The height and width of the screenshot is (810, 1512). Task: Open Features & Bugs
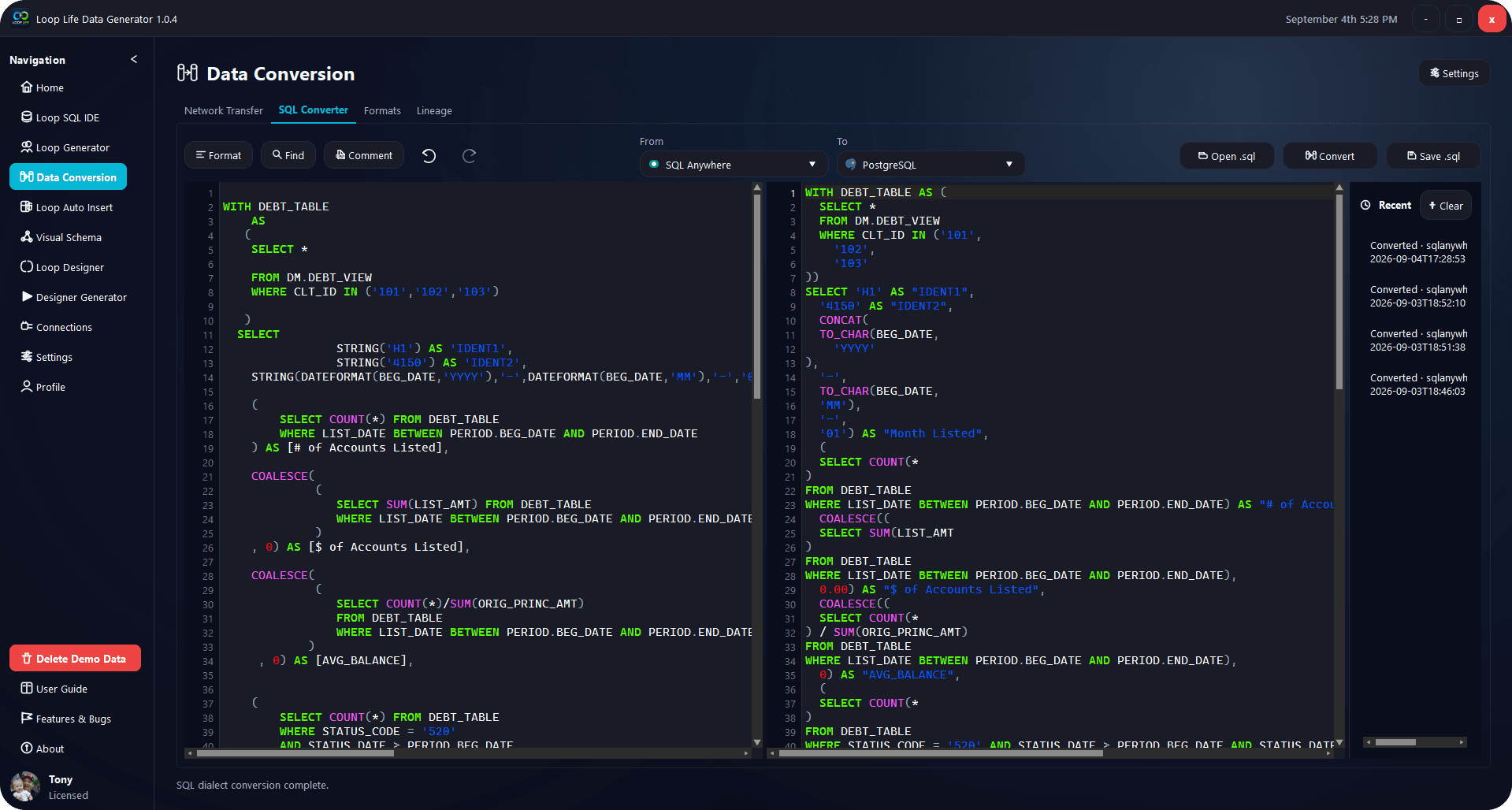[x=65, y=719]
